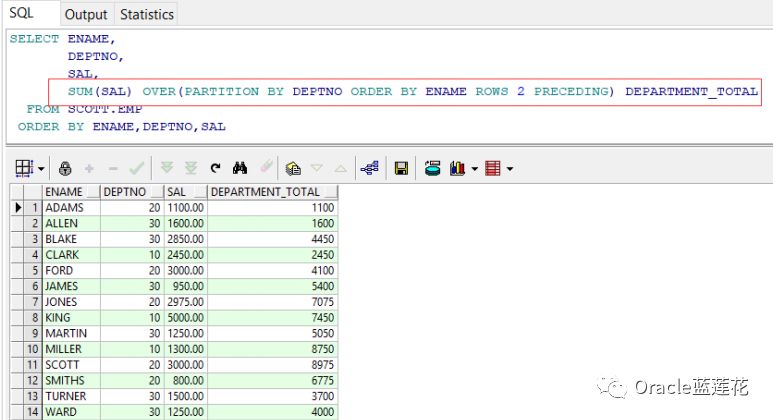Click the SCOTT.EMP text in the query
Screen dimensions: 773x420
[105, 109]
